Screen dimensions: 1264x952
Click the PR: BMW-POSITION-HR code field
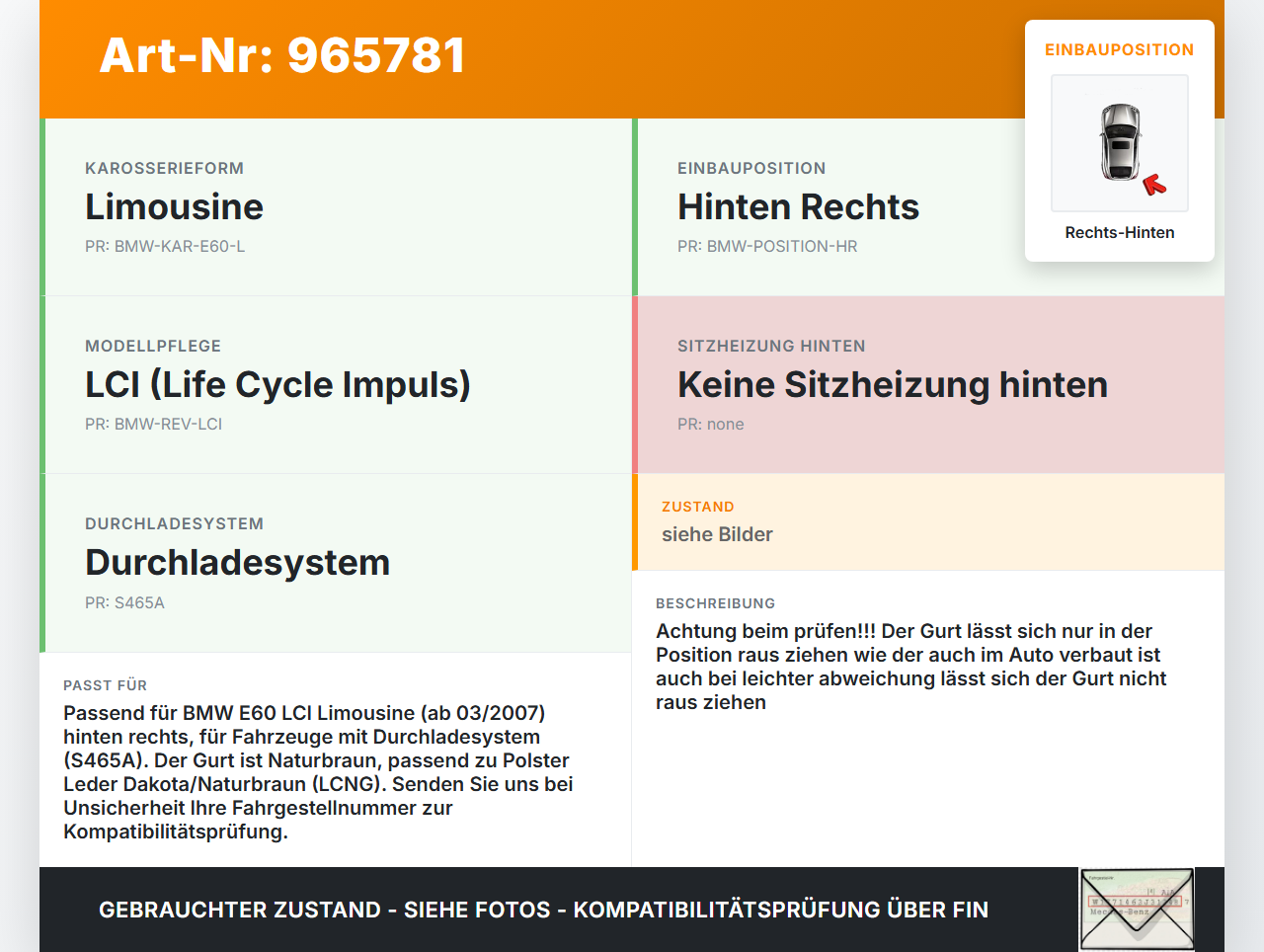[766, 246]
